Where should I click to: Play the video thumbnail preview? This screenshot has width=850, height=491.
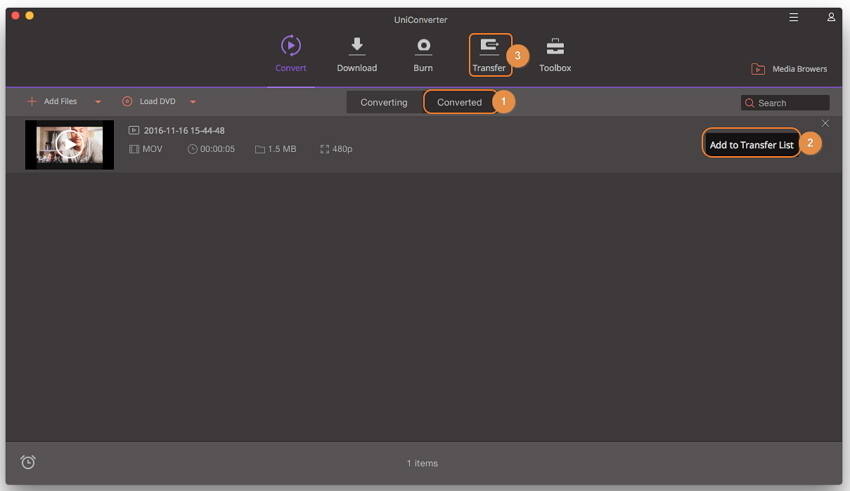pos(69,145)
